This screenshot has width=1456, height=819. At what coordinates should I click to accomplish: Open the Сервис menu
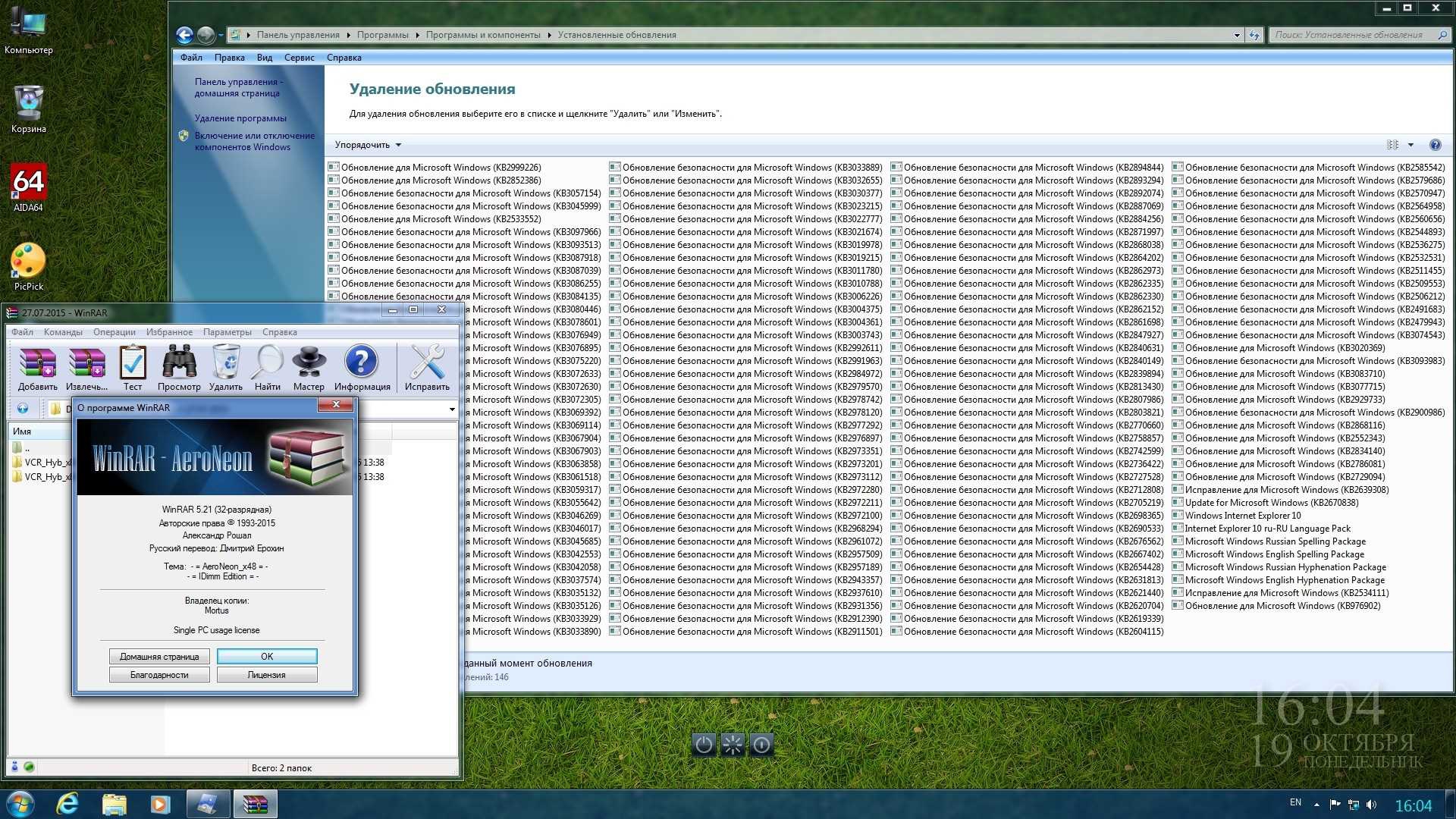pos(299,58)
